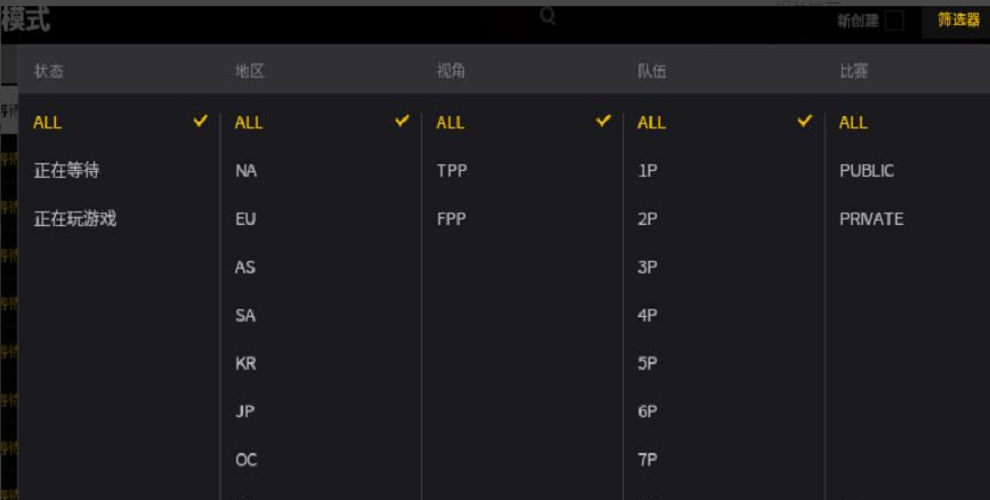Open the 筛选器 filter button
990x500 pixels.
pos(958,20)
